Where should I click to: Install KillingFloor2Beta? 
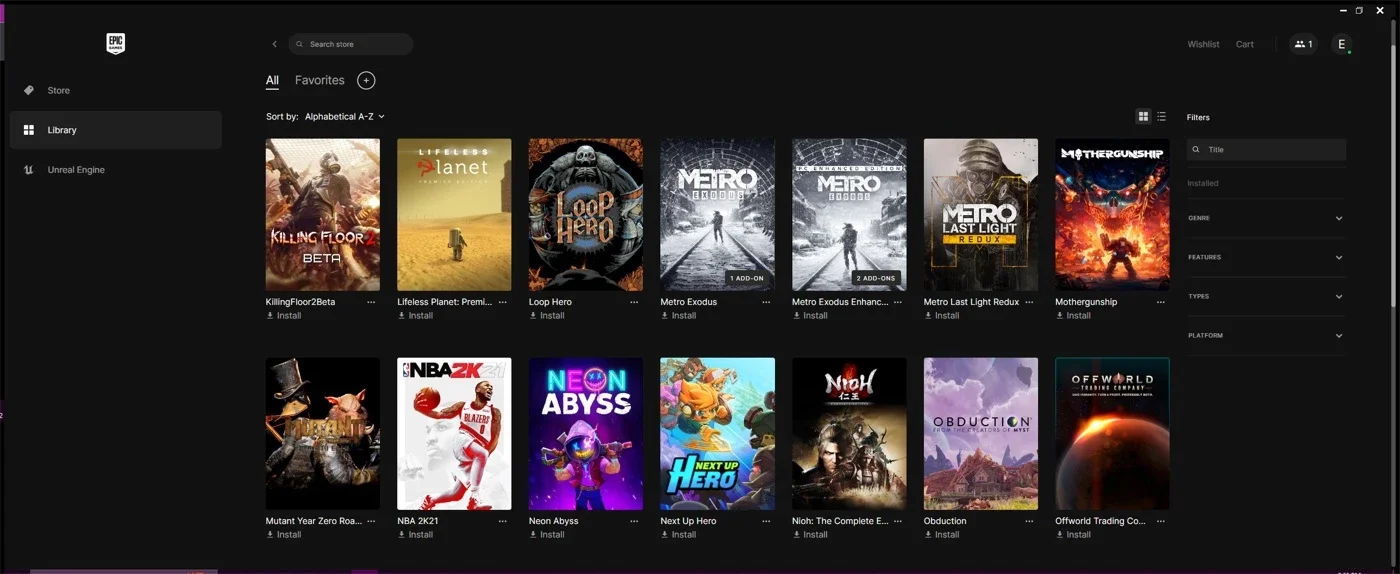click(x=284, y=316)
